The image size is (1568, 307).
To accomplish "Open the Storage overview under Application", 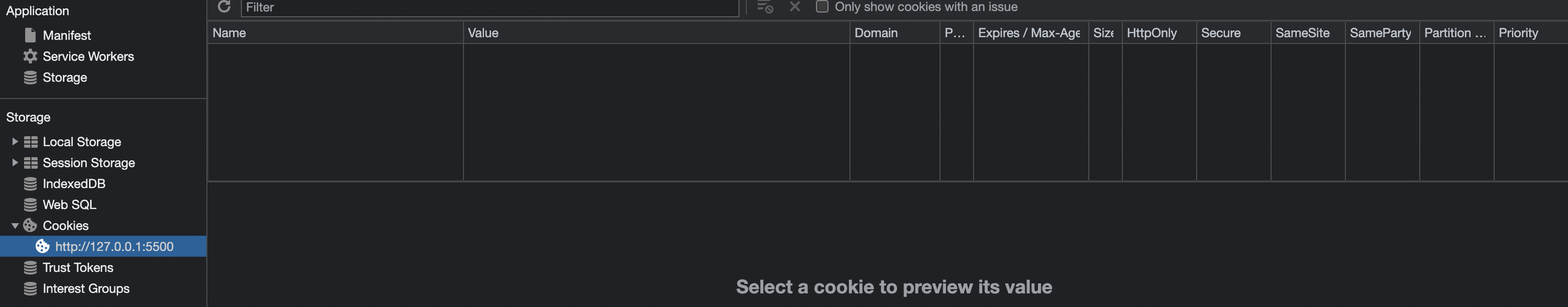I will click(64, 78).
